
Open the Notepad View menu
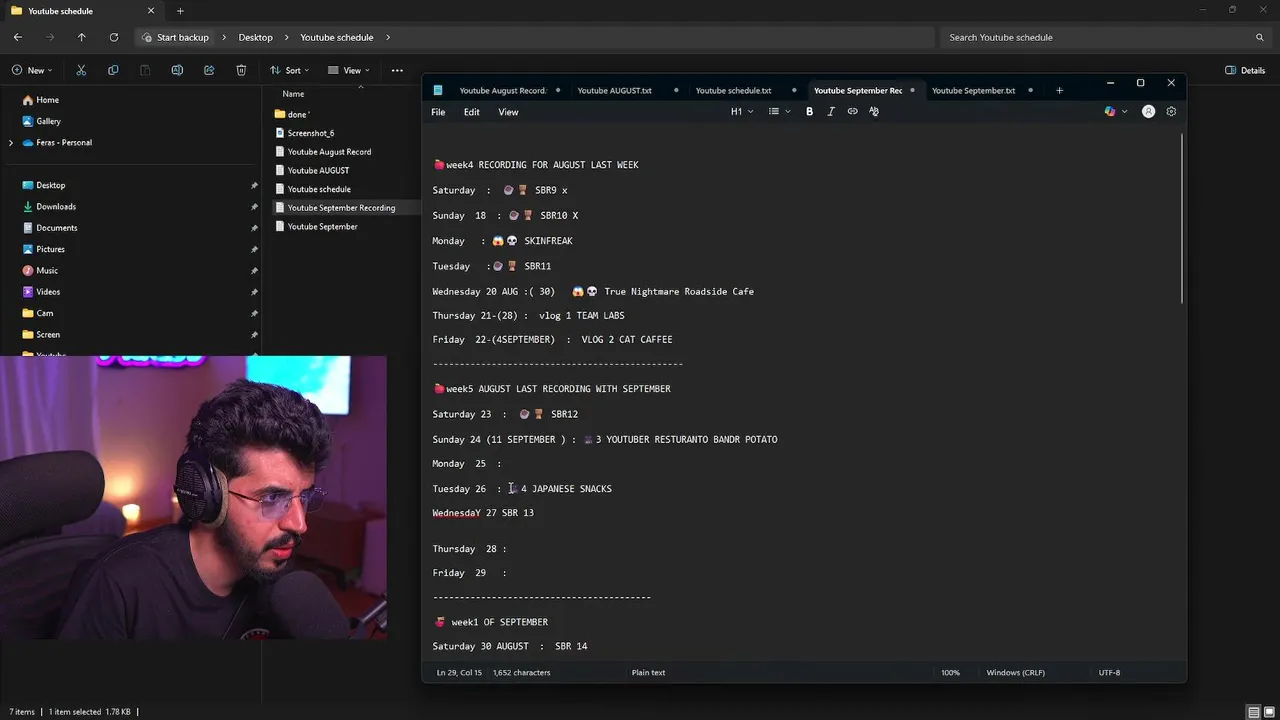pos(508,112)
